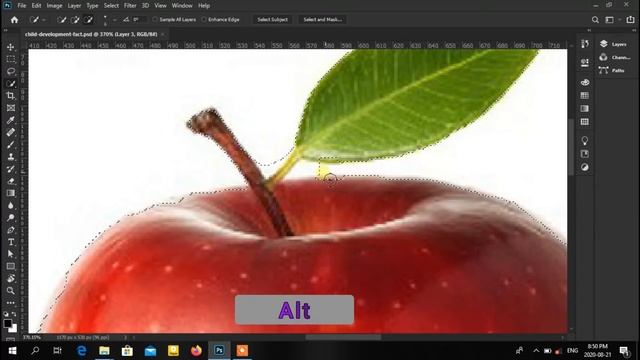640x360 pixels.
Task: Click the Select and Mask button
Action: click(322, 20)
